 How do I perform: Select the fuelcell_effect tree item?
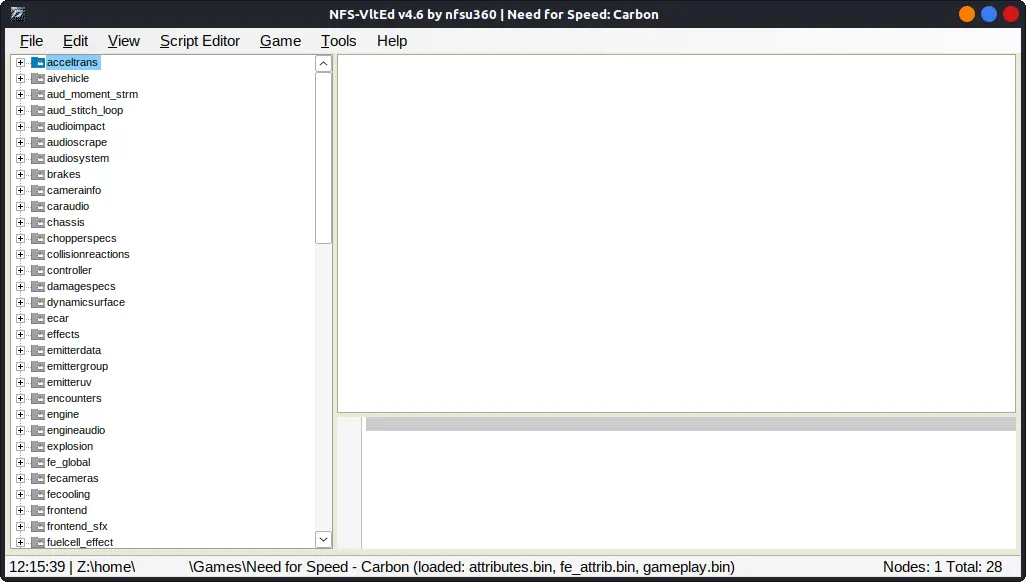[80, 542]
